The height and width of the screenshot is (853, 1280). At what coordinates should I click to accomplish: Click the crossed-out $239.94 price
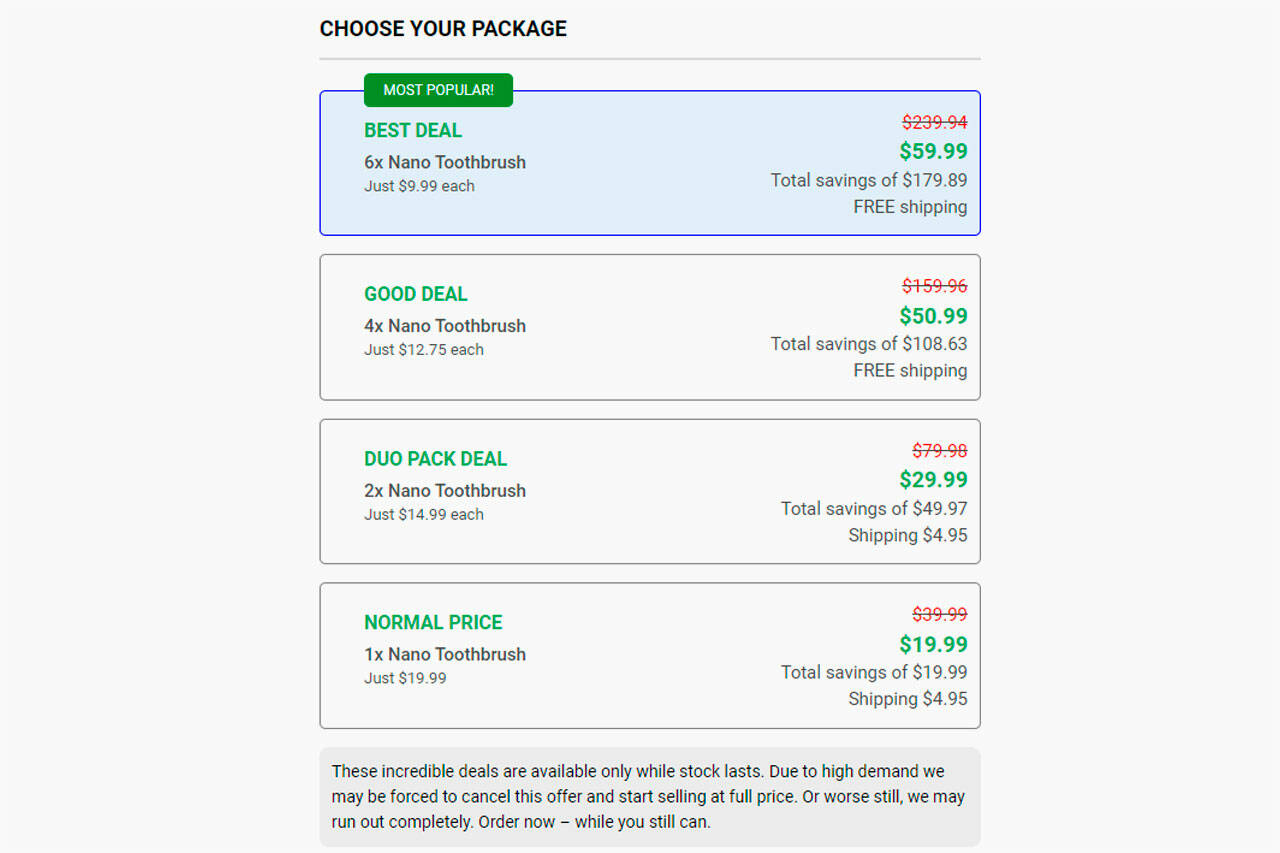point(934,122)
